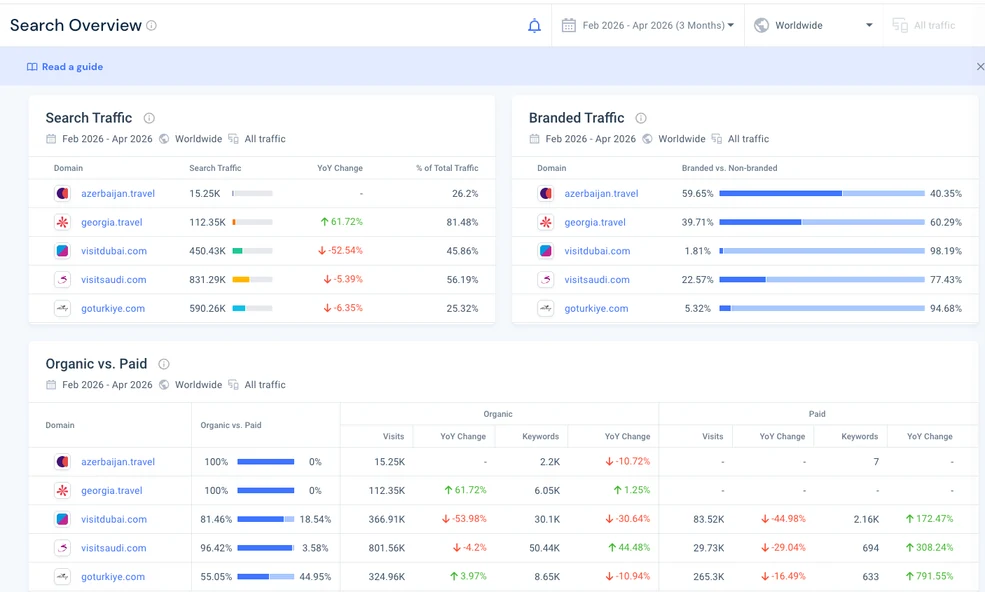Screen dimensions: 985x592
Task: Open visitdubai.com in Search Traffic table
Action: (114, 251)
